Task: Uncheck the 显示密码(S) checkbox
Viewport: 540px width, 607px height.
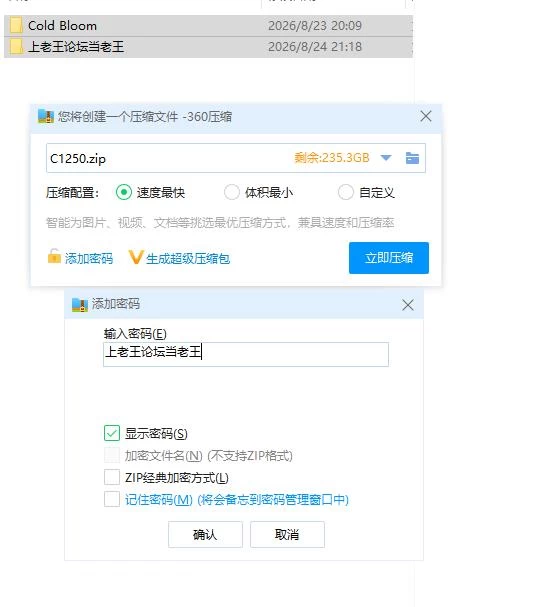Action: [x=112, y=433]
